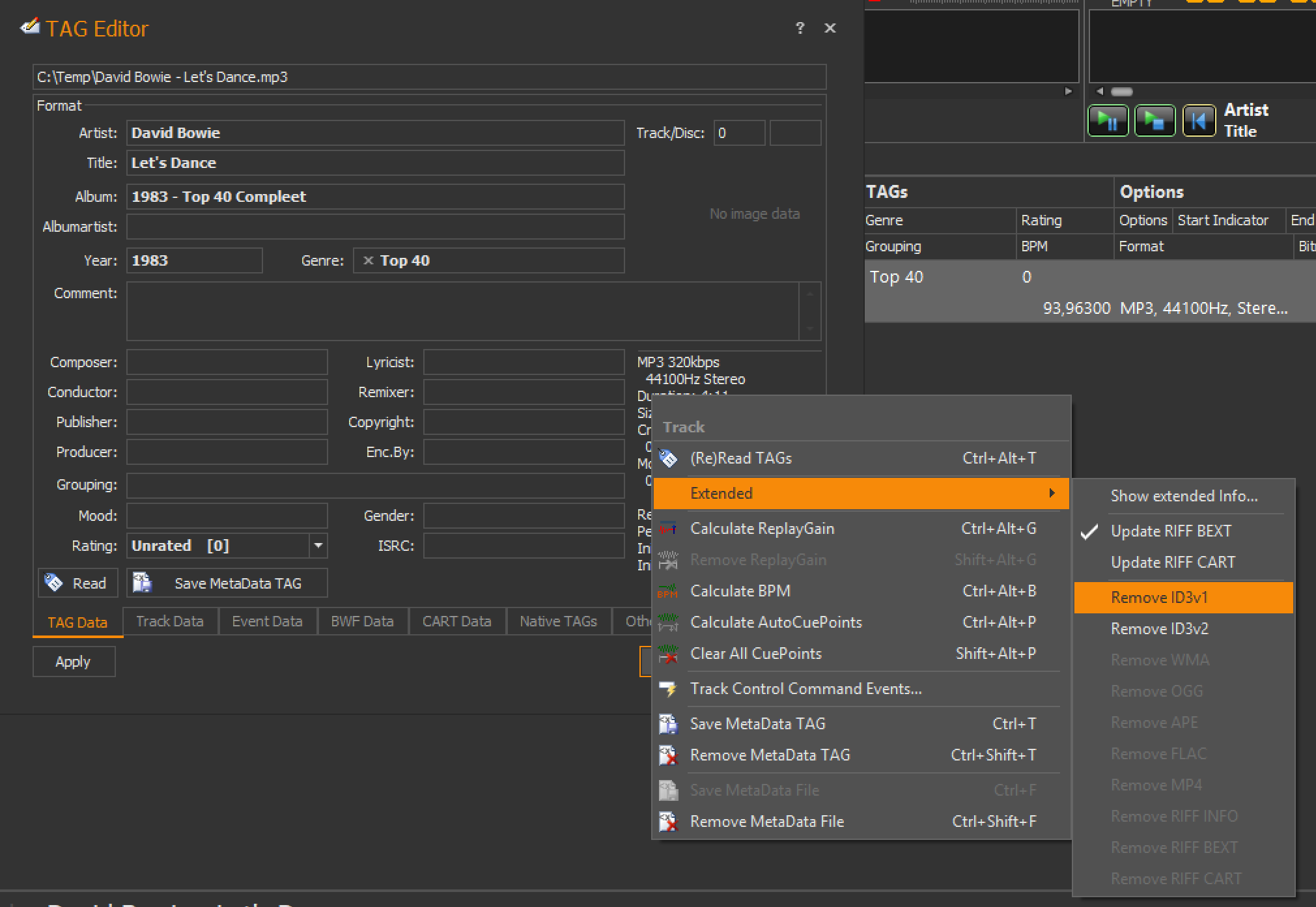
Task: Click the horizontal scrollbar thumb above the deck
Action: (x=1122, y=91)
